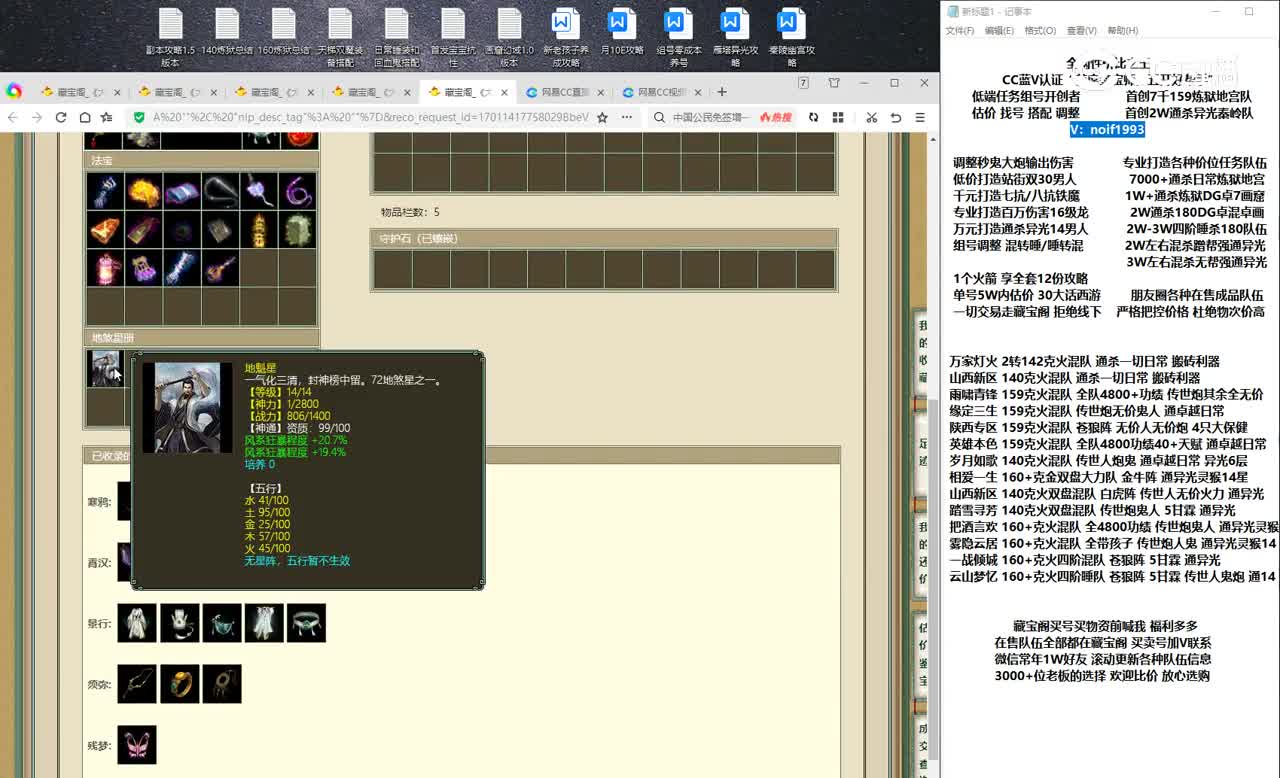This screenshot has width=1280, height=778.
Task: Click the purple talisman tag treasure icon
Action: [144, 229]
